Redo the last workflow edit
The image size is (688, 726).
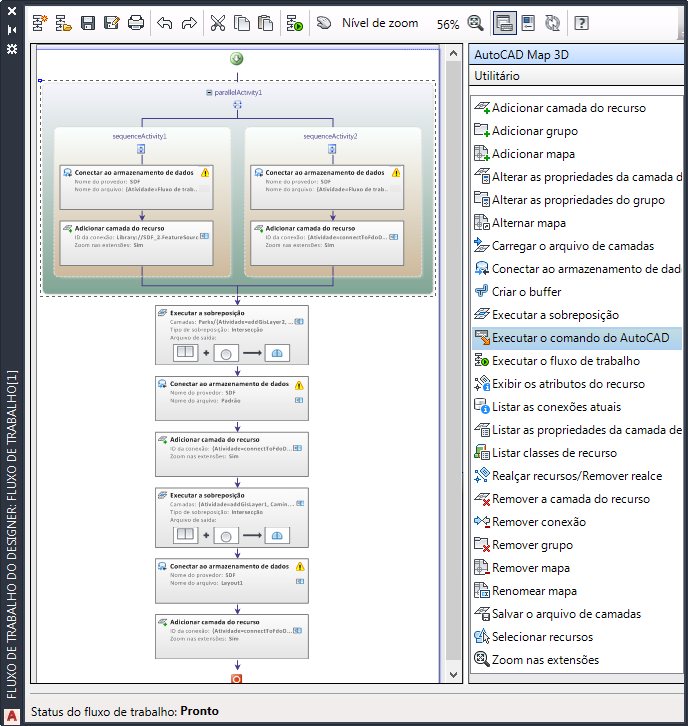point(189,23)
